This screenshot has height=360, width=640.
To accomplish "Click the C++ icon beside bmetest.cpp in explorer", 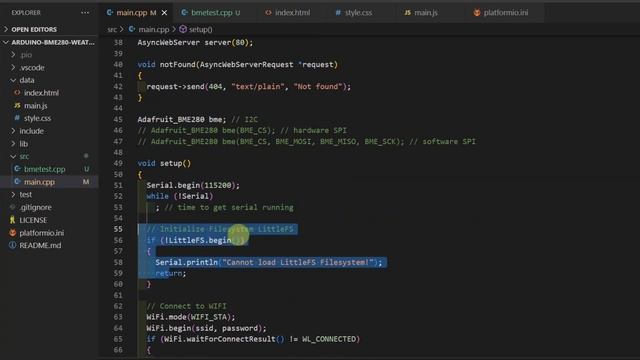I will click(17, 169).
